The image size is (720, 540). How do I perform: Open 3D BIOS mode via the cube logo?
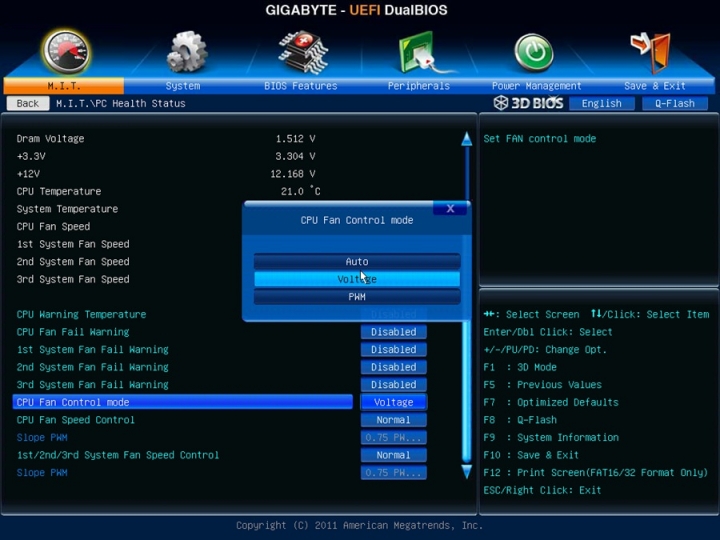pos(528,103)
